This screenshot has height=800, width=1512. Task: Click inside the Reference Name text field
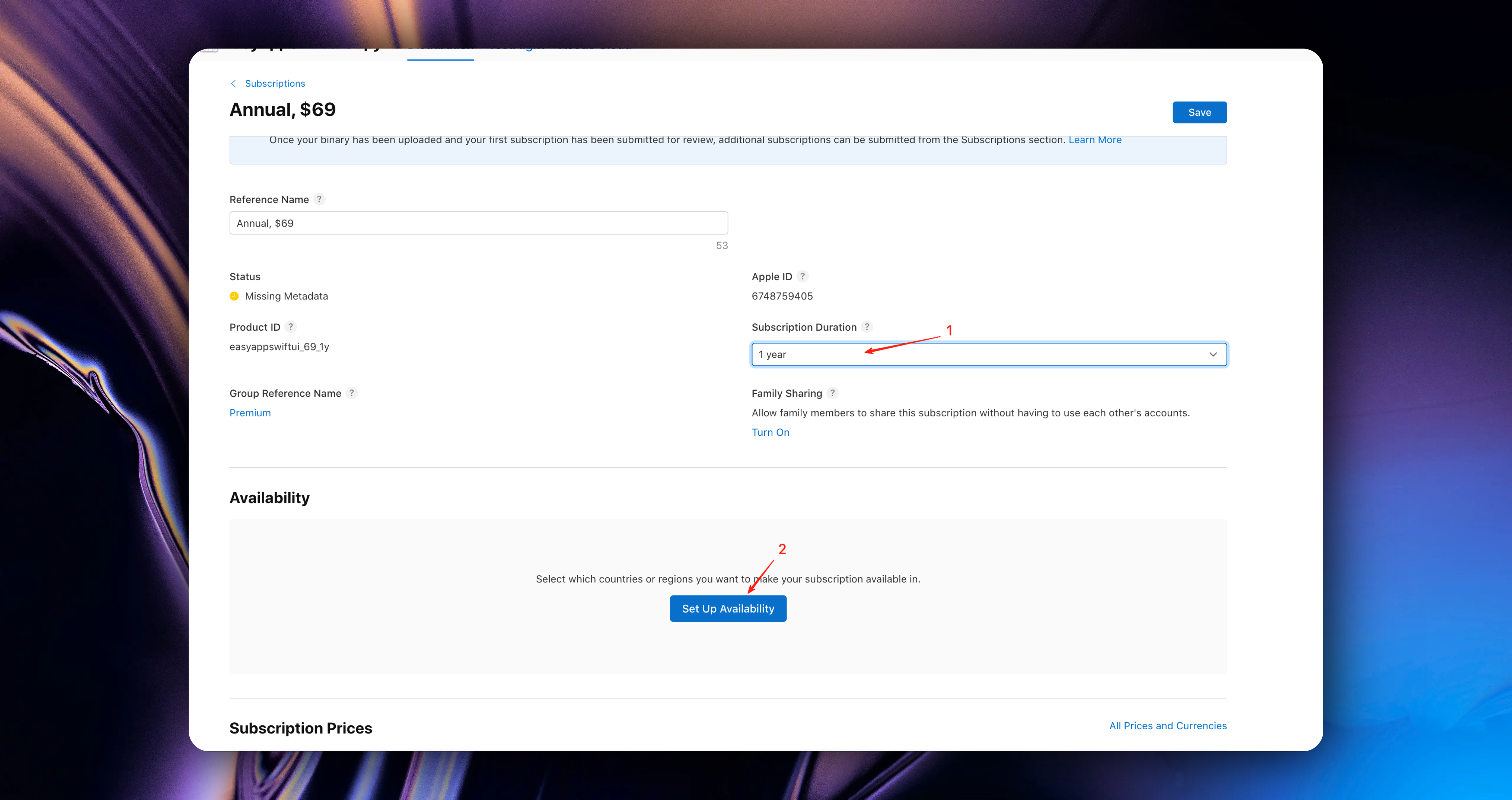478,223
